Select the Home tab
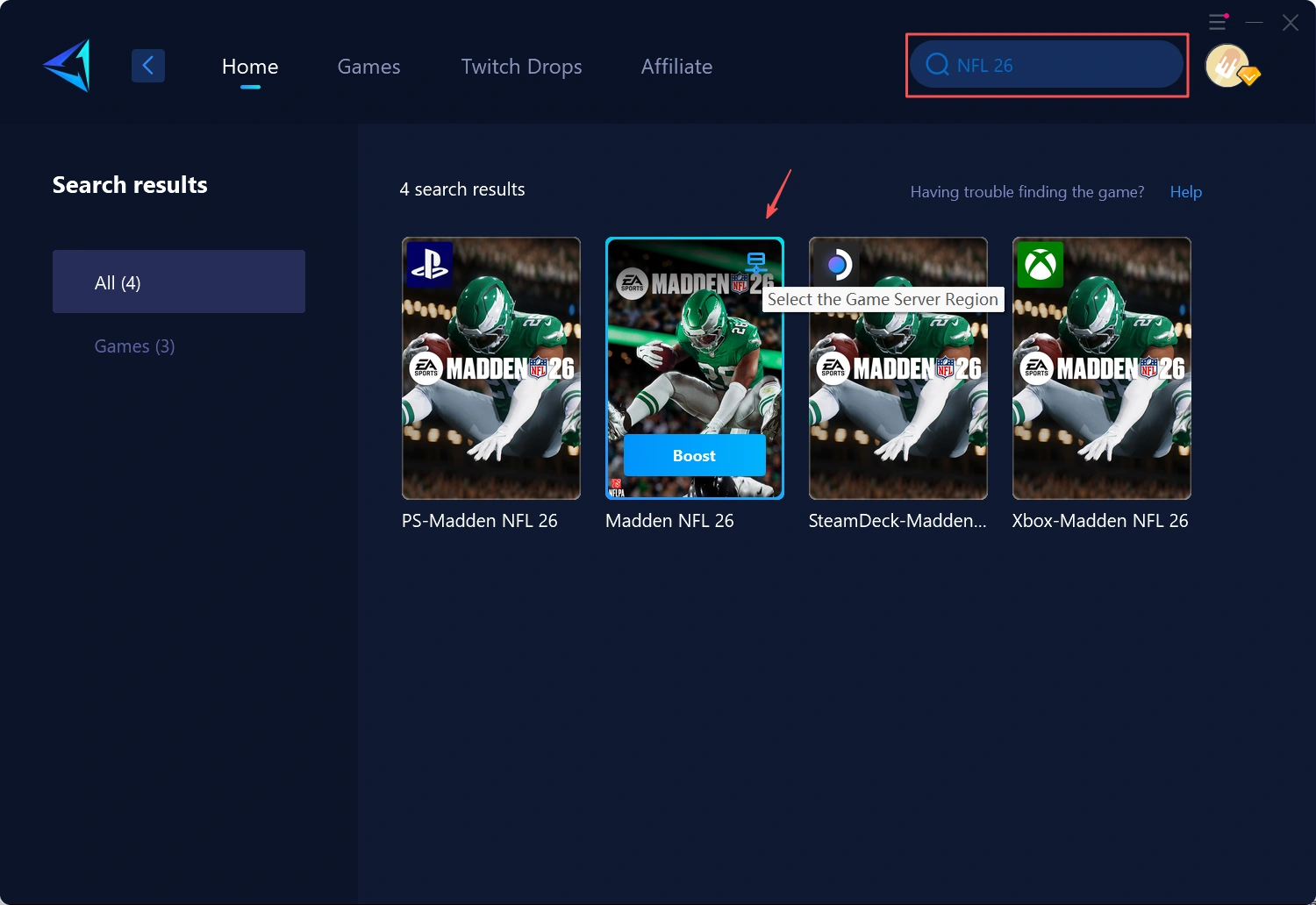Image resolution: width=1316 pixels, height=905 pixels. pos(250,66)
